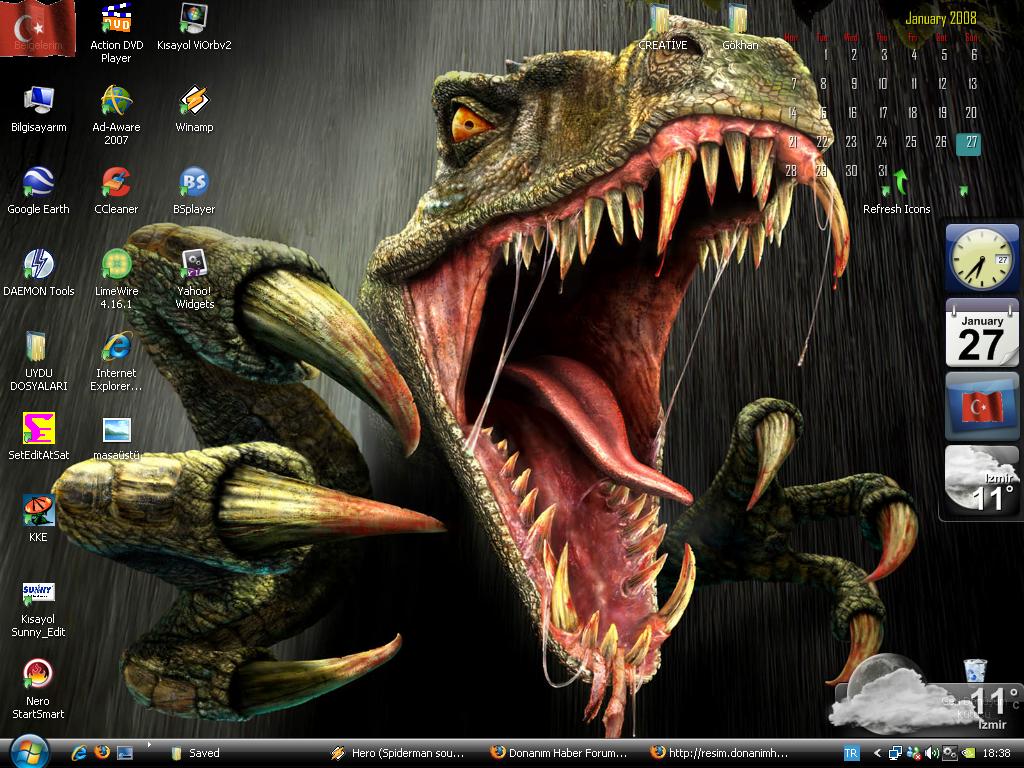1024x768 pixels.
Task: Open the Start orb button
Action: (29, 752)
